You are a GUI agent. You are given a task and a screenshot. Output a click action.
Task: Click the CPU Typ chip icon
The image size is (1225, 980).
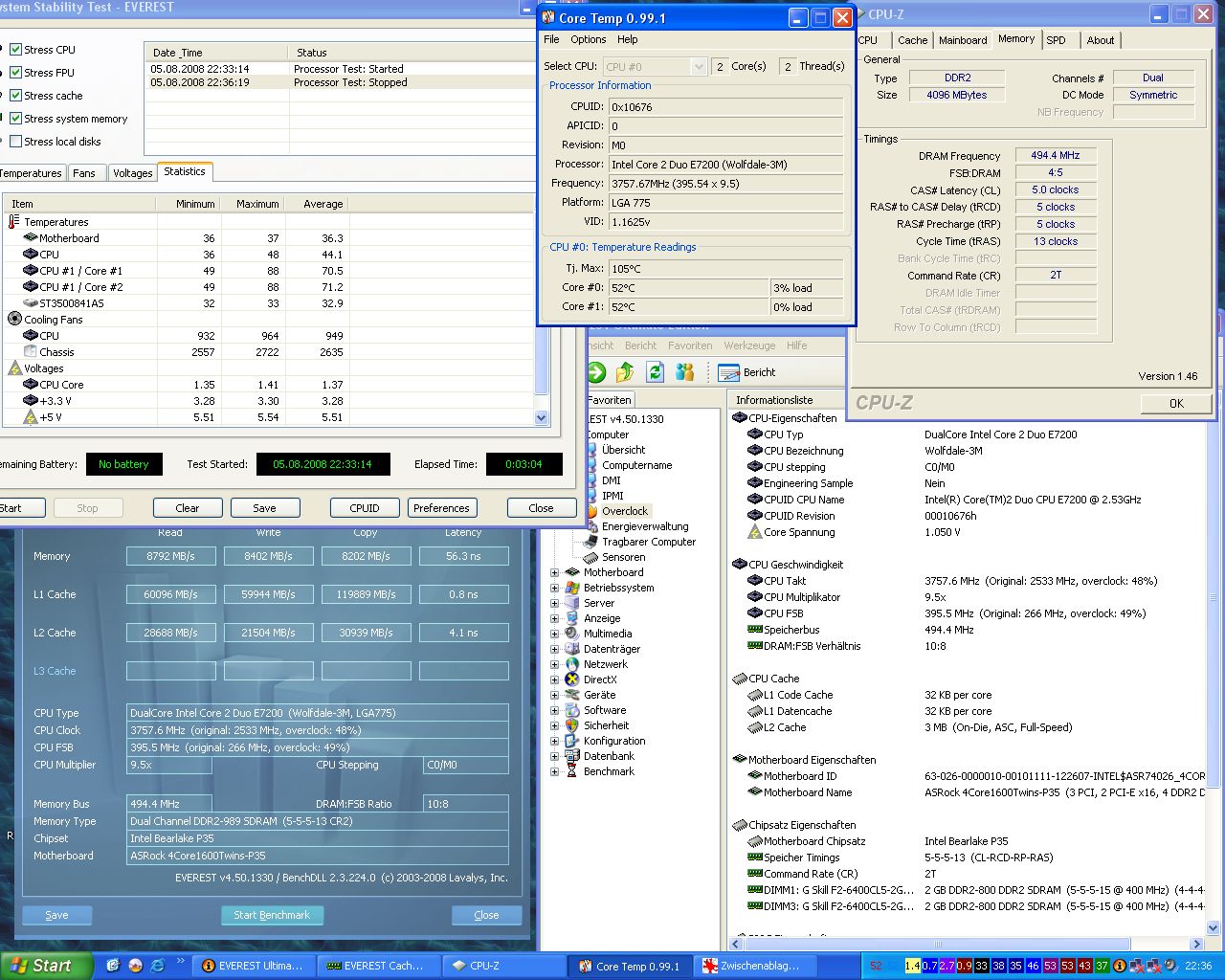(x=755, y=434)
